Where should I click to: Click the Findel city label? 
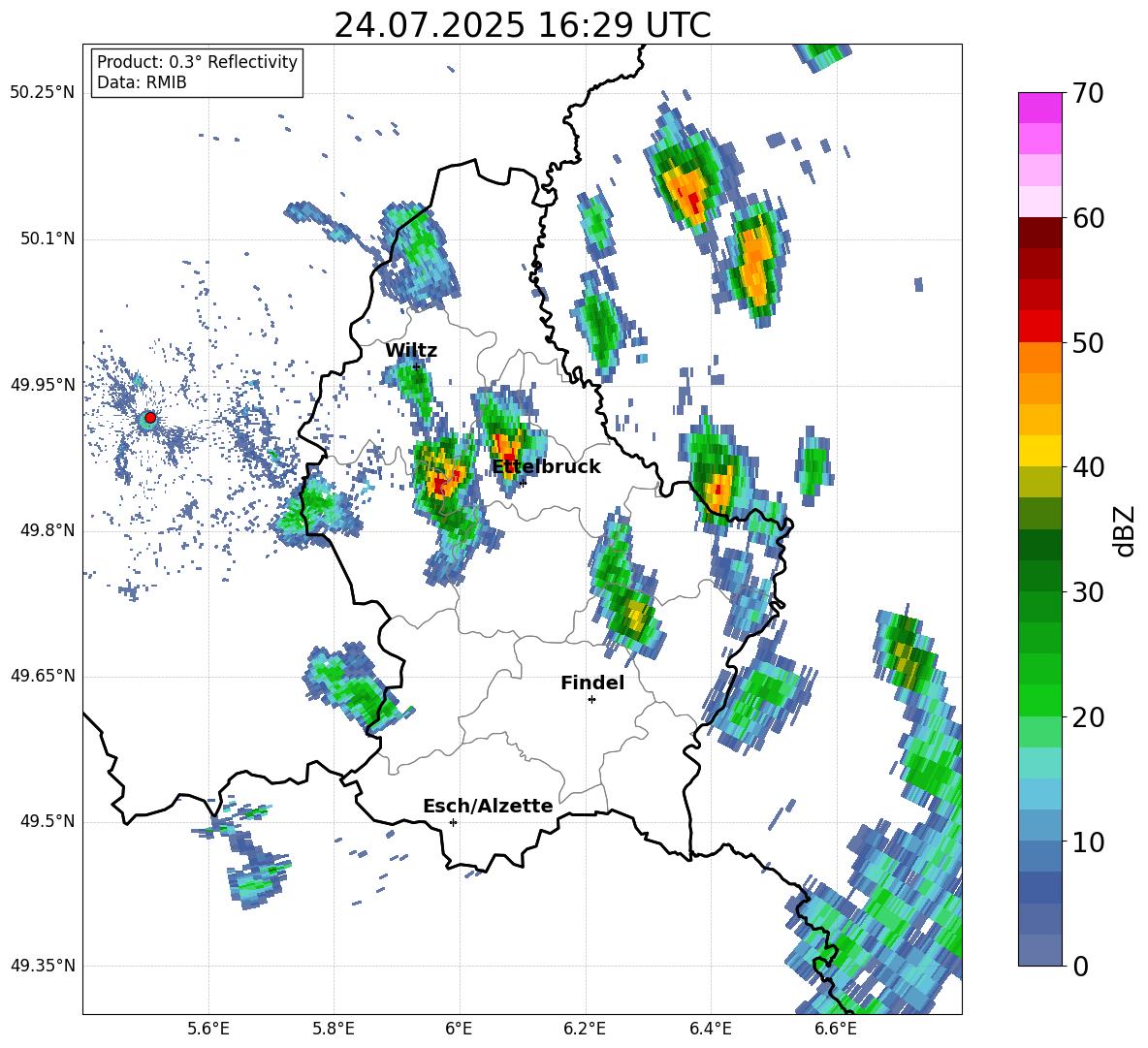click(x=592, y=683)
